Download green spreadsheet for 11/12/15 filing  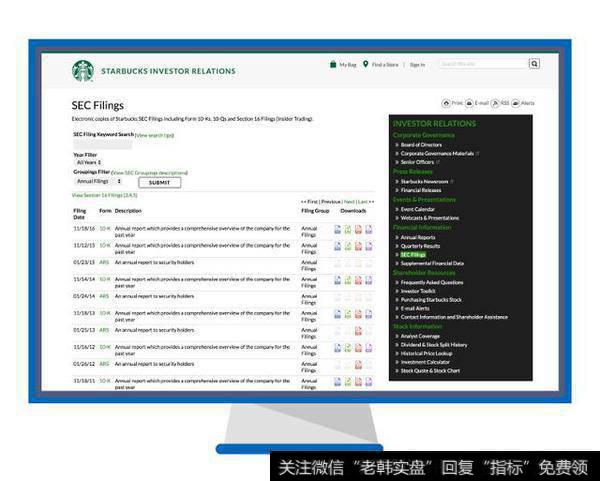(348, 246)
